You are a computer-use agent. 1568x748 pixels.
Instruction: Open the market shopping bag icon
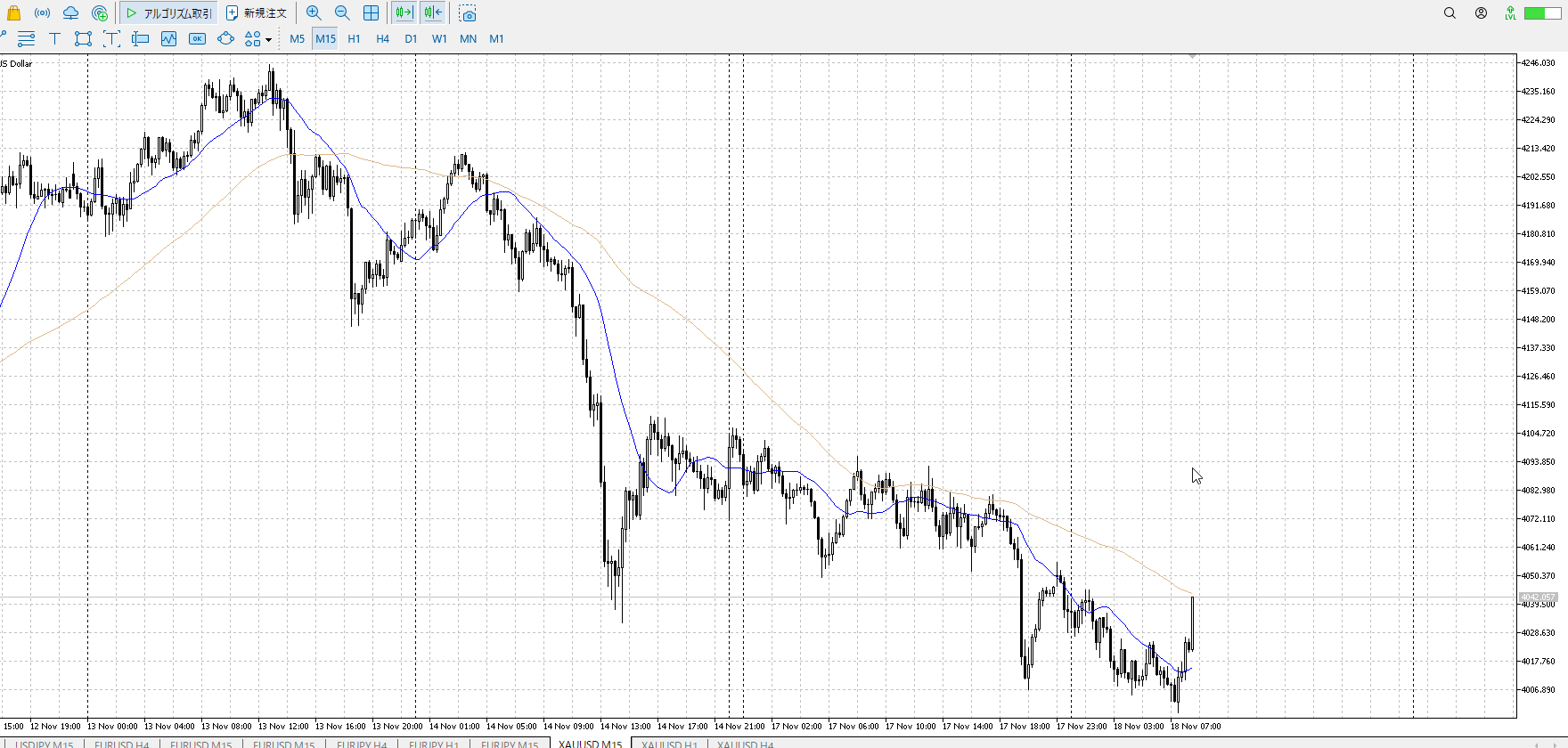click(13, 13)
